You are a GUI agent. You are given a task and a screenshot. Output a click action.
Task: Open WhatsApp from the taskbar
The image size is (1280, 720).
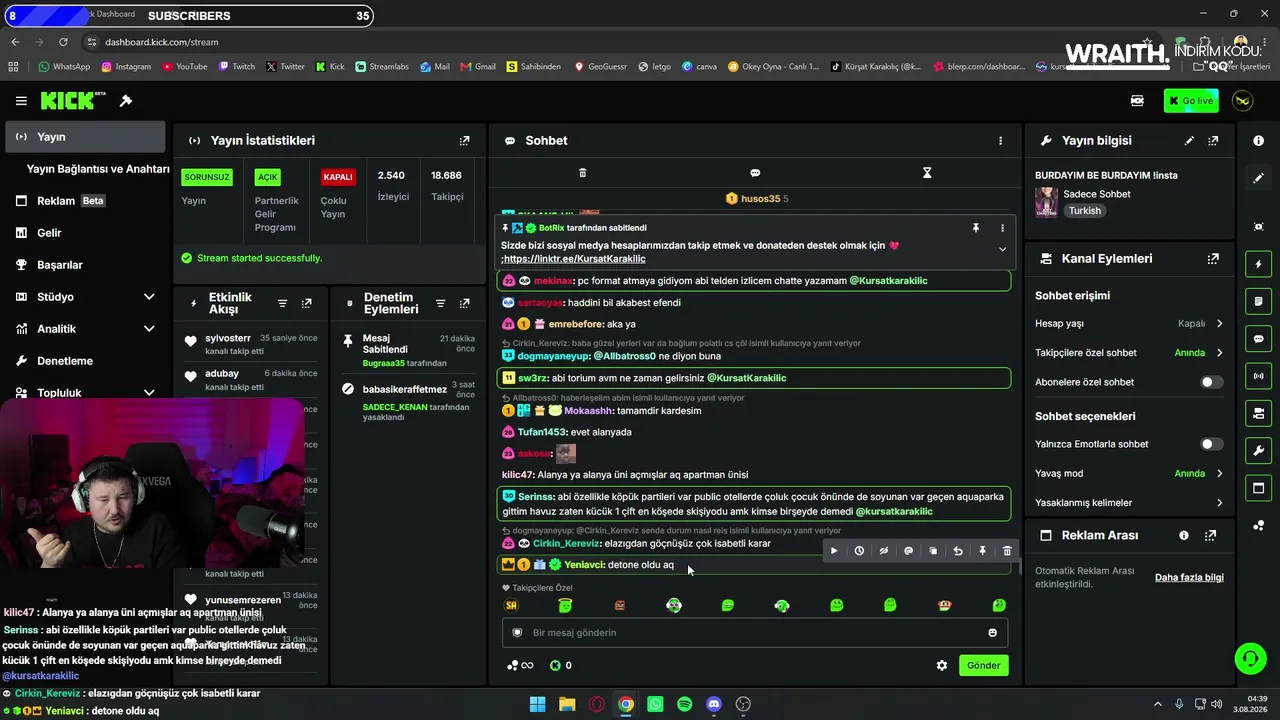pyautogui.click(x=655, y=704)
